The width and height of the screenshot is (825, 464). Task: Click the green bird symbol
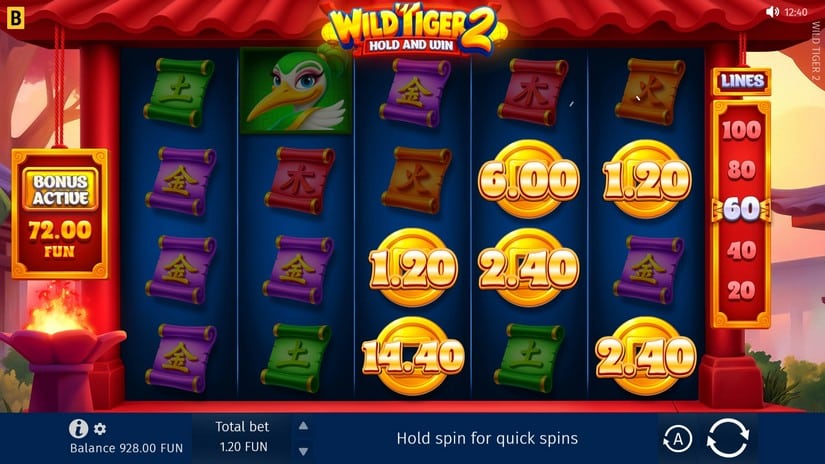[296, 90]
